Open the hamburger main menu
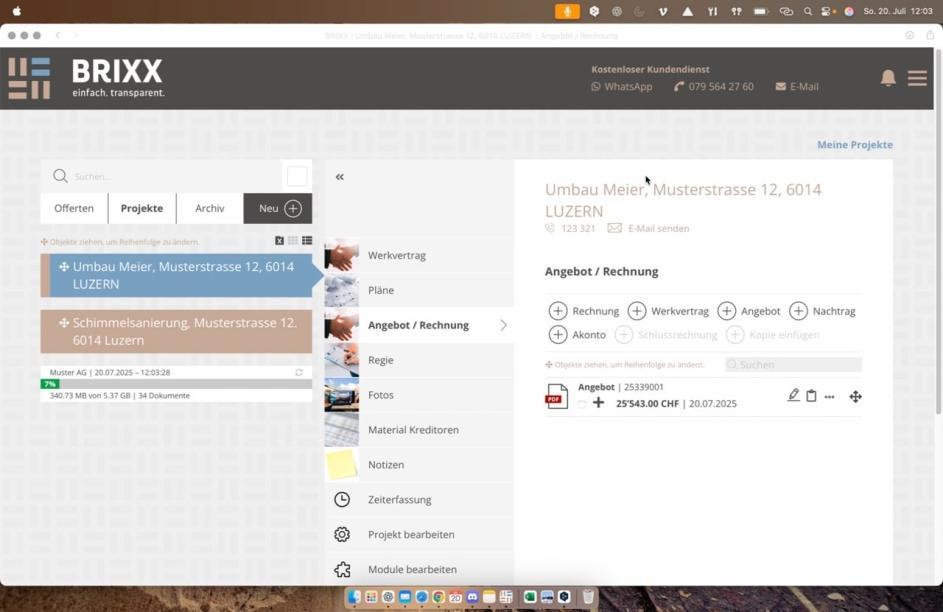Screen dimensions: 943x612 (x=917, y=78)
